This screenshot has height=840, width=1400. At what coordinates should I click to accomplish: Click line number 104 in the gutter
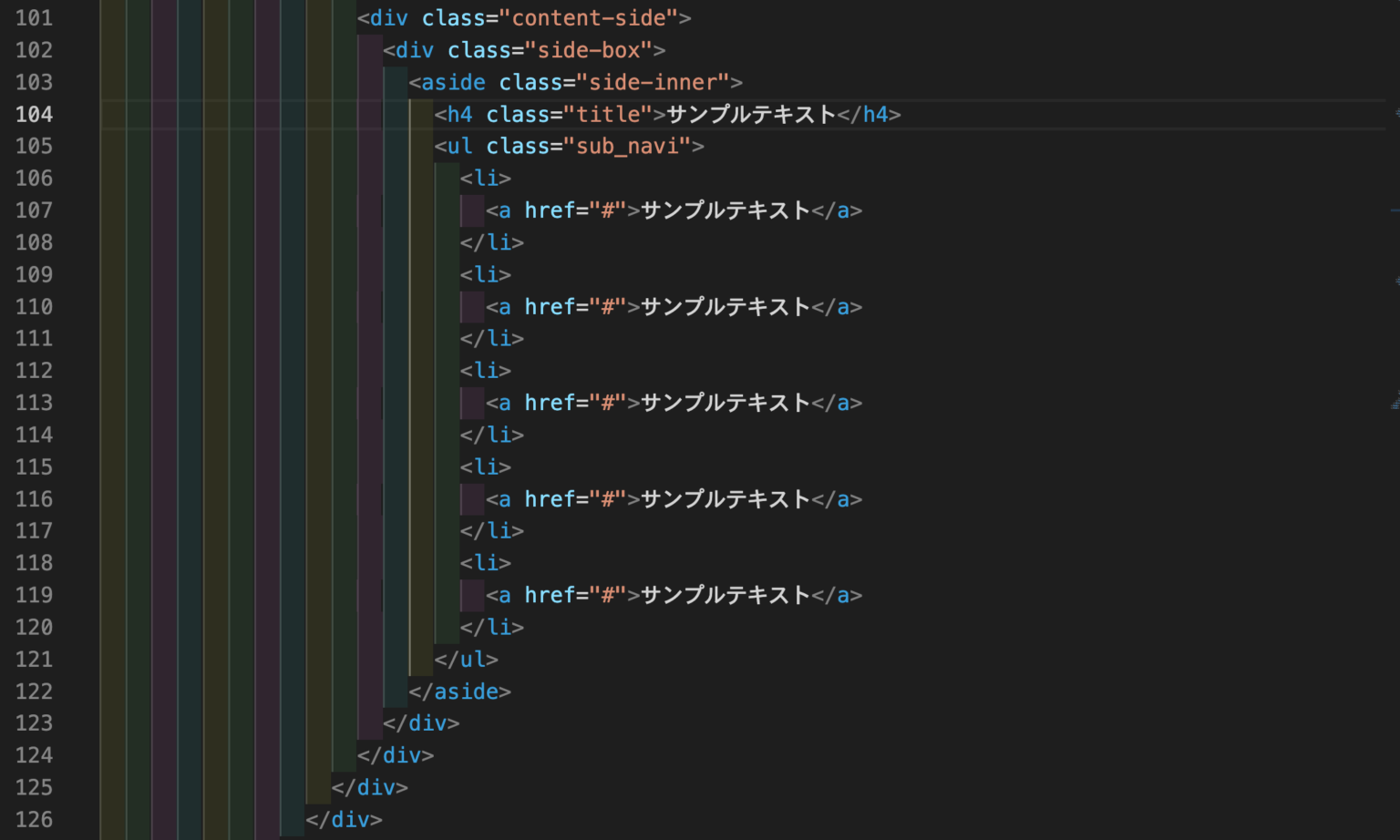(x=34, y=114)
